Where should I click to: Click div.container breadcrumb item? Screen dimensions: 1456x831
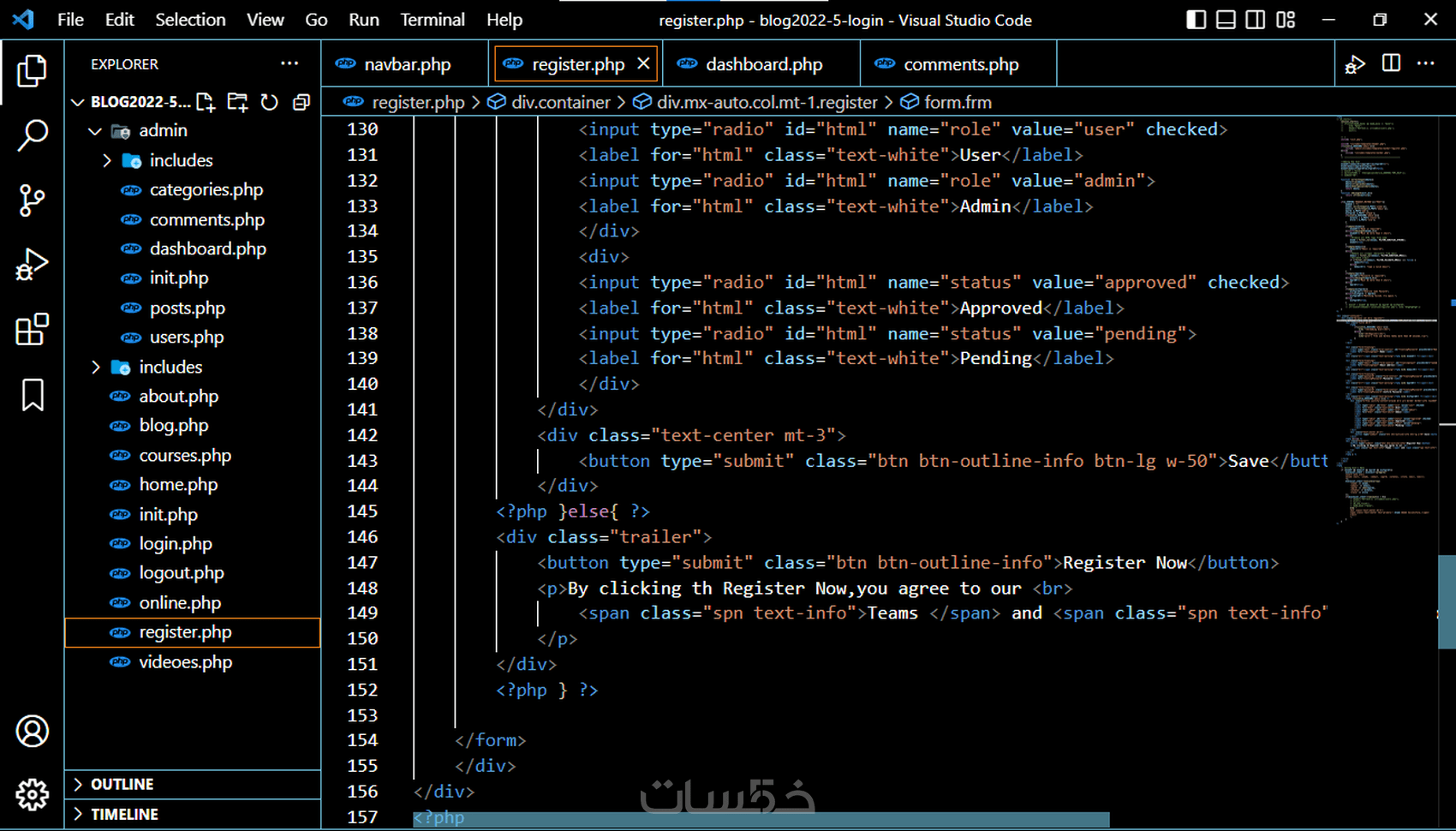[561, 103]
